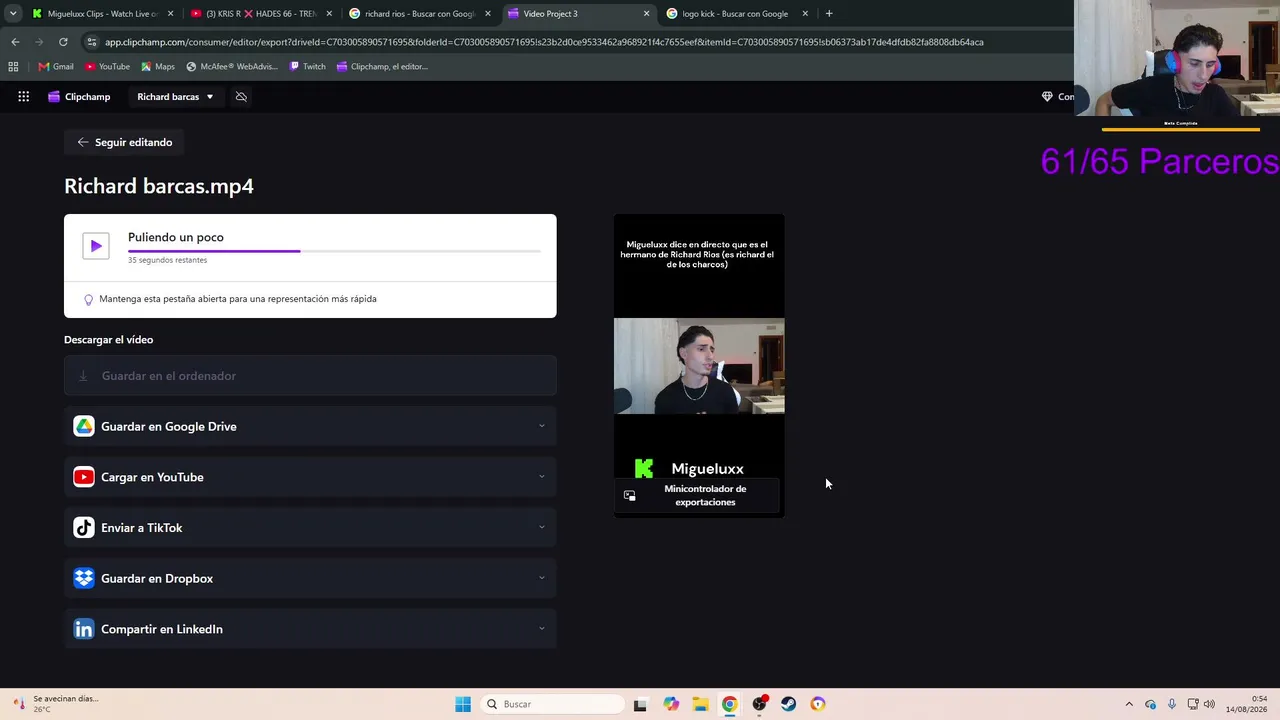Open the Gmail bookmark
1280x720 pixels.
pyautogui.click(x=56, y=67)
